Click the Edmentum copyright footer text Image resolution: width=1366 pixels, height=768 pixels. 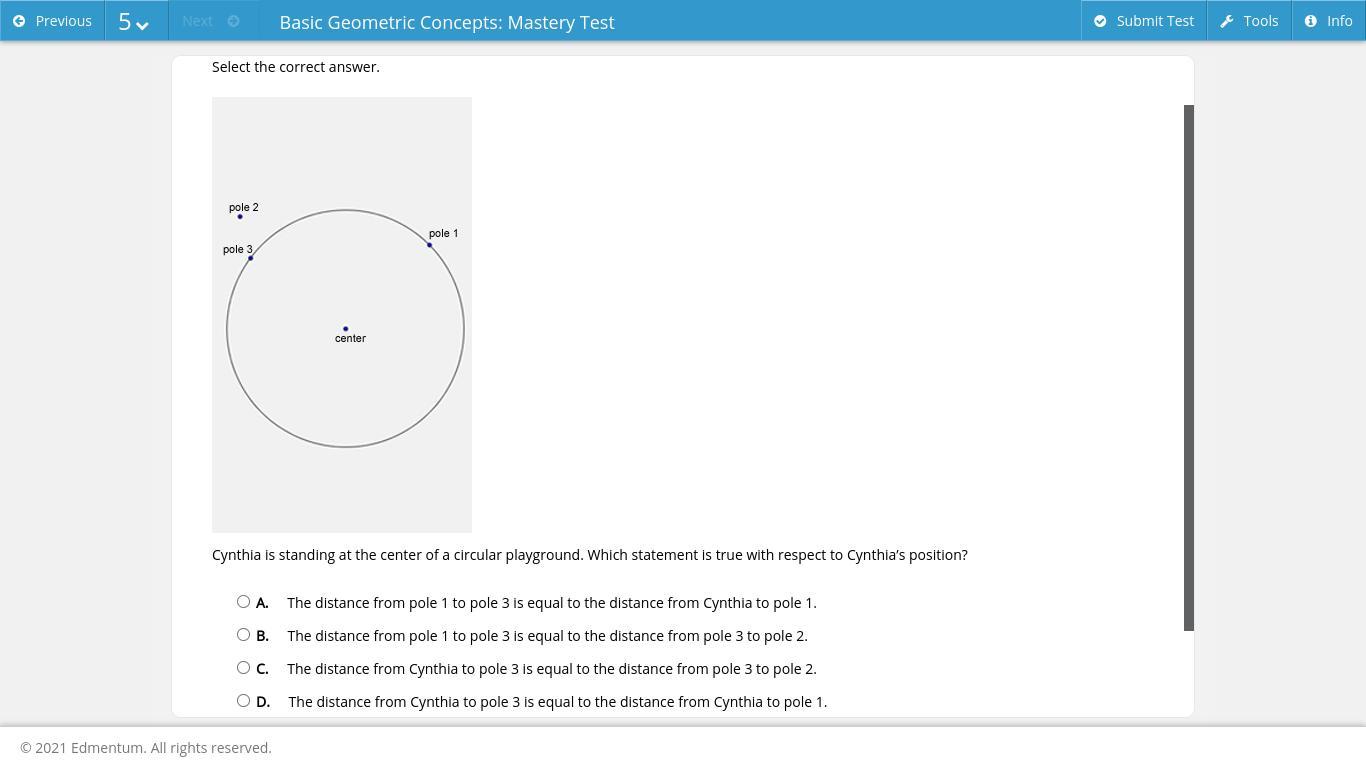pyautogui.click(x=146, y=748)
